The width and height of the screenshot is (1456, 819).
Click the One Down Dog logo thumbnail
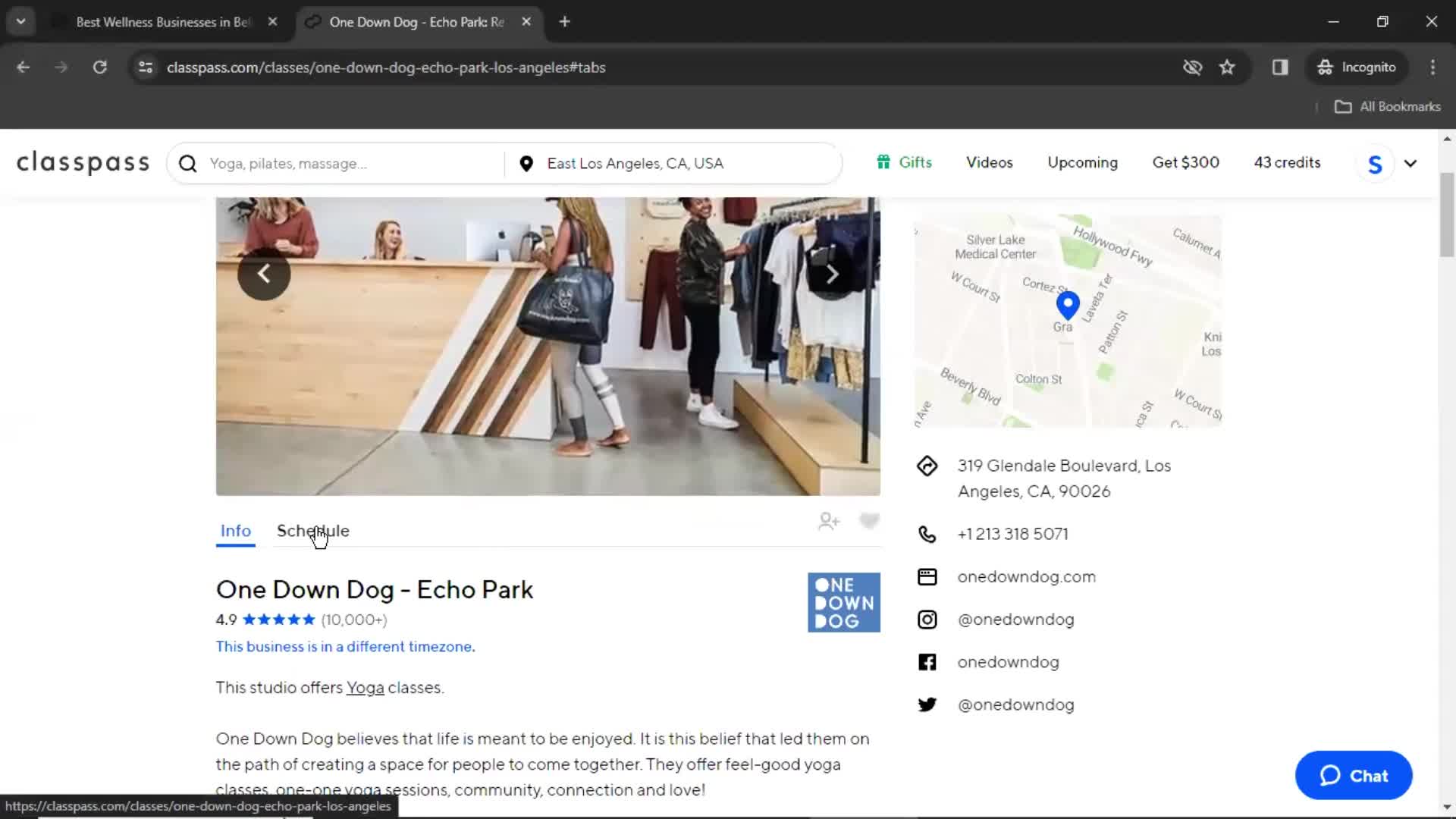[844, 602]
